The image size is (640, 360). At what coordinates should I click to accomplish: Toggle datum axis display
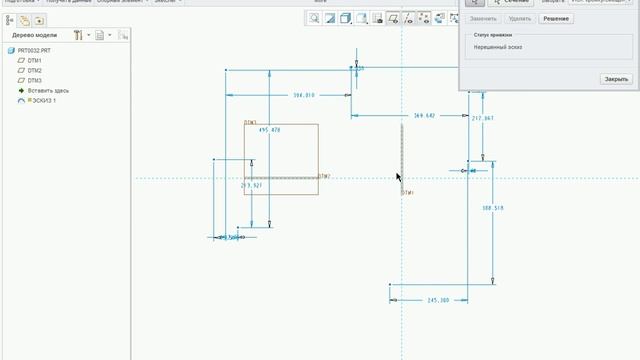point(408,18)
